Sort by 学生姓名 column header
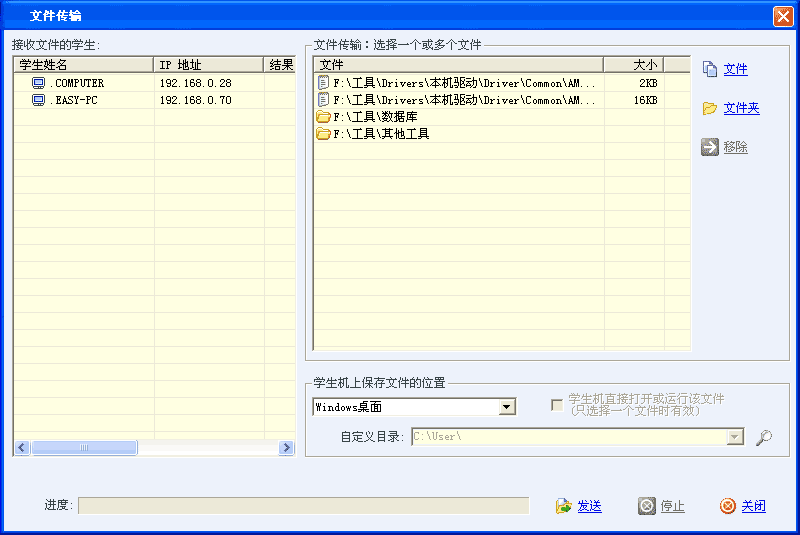Screen dimensions: 800x535 click(83, 65)
